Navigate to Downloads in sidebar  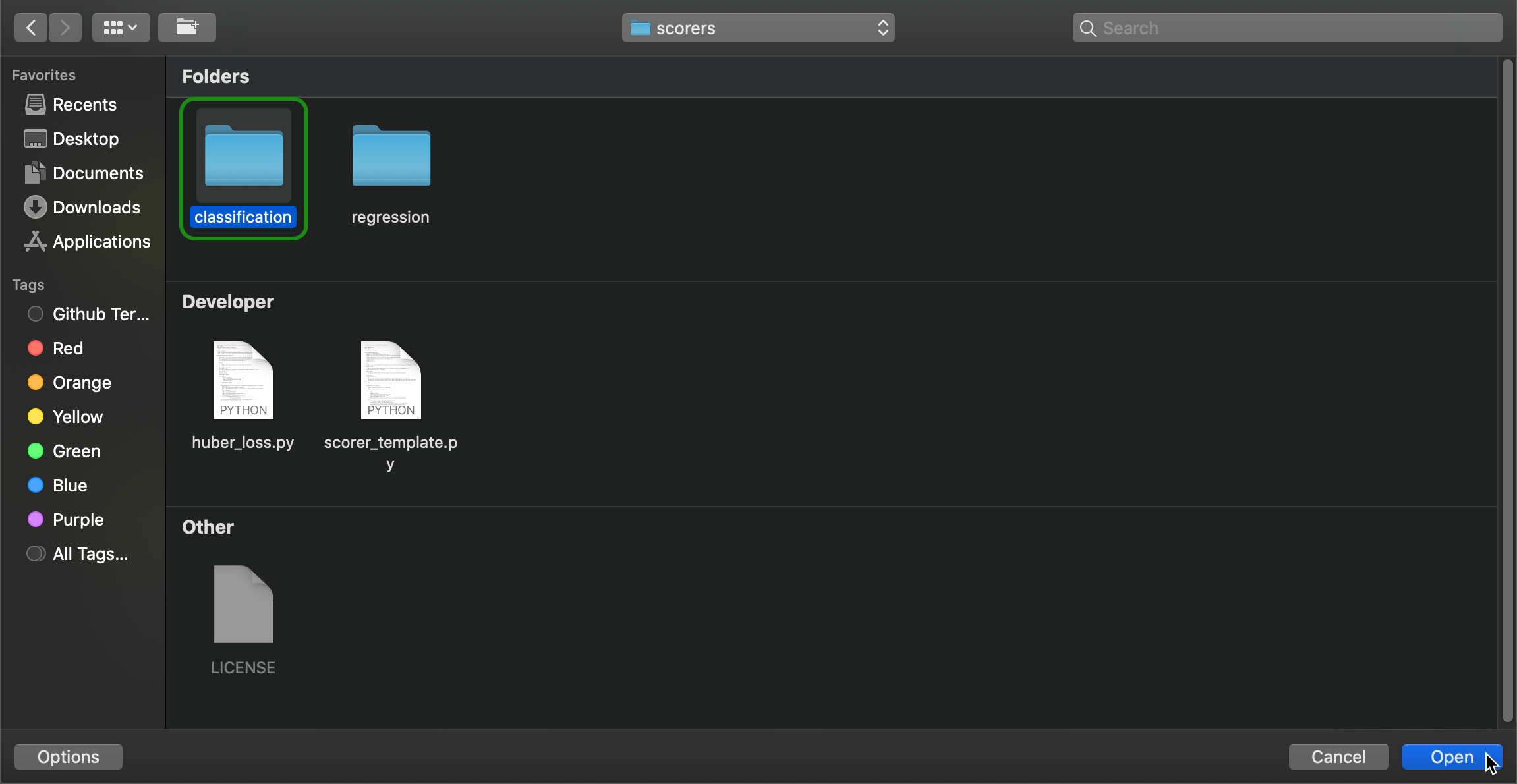(x=96, y=207)
